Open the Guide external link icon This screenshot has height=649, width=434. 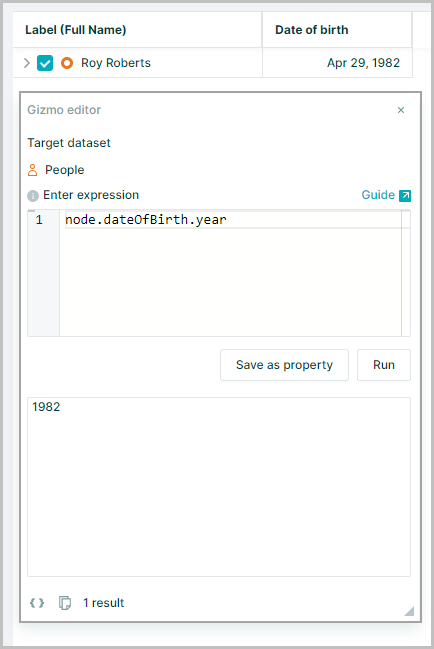click(x=405, y=195)
